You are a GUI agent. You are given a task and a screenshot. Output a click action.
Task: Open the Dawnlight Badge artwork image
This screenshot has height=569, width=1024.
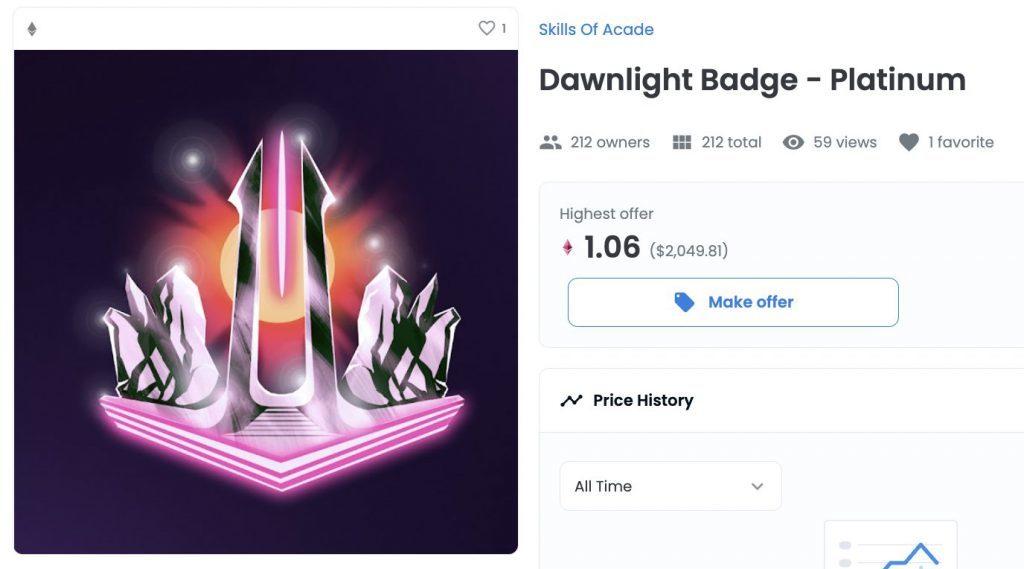pyautogui.click(x=266, y=301)
